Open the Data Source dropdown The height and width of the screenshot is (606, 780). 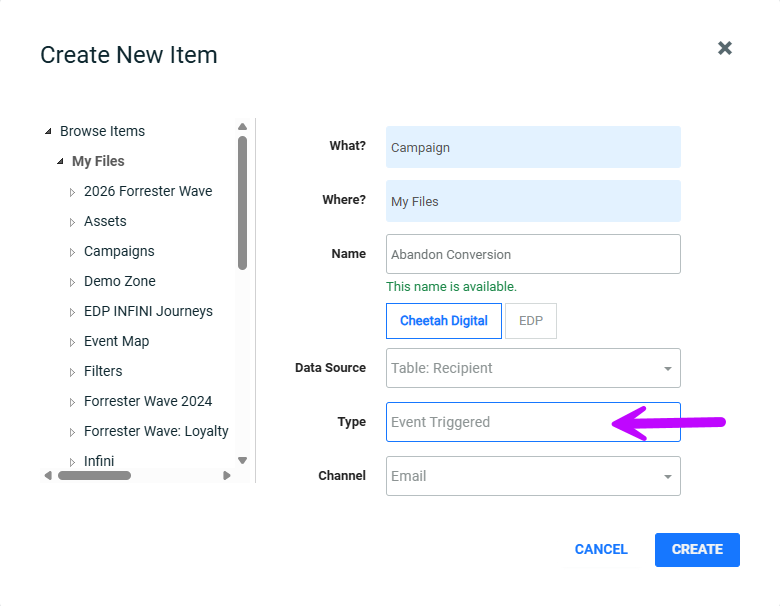click(533, 368)
